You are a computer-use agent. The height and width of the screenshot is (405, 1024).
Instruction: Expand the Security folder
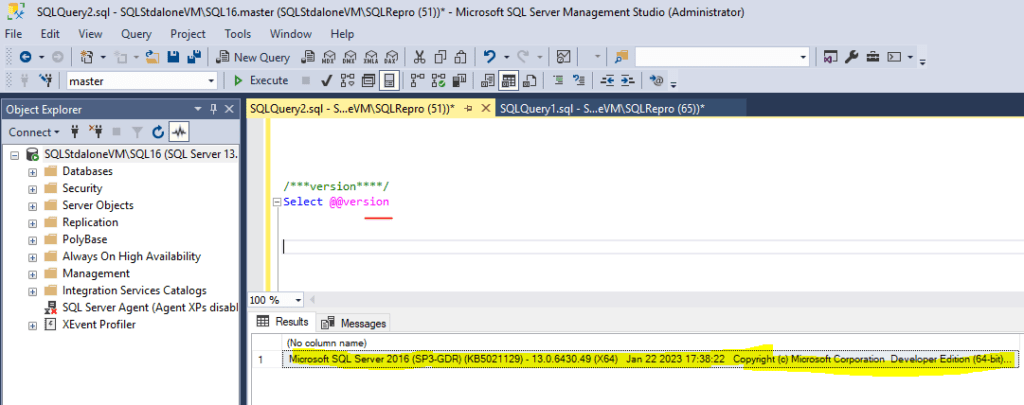point(31,189)
